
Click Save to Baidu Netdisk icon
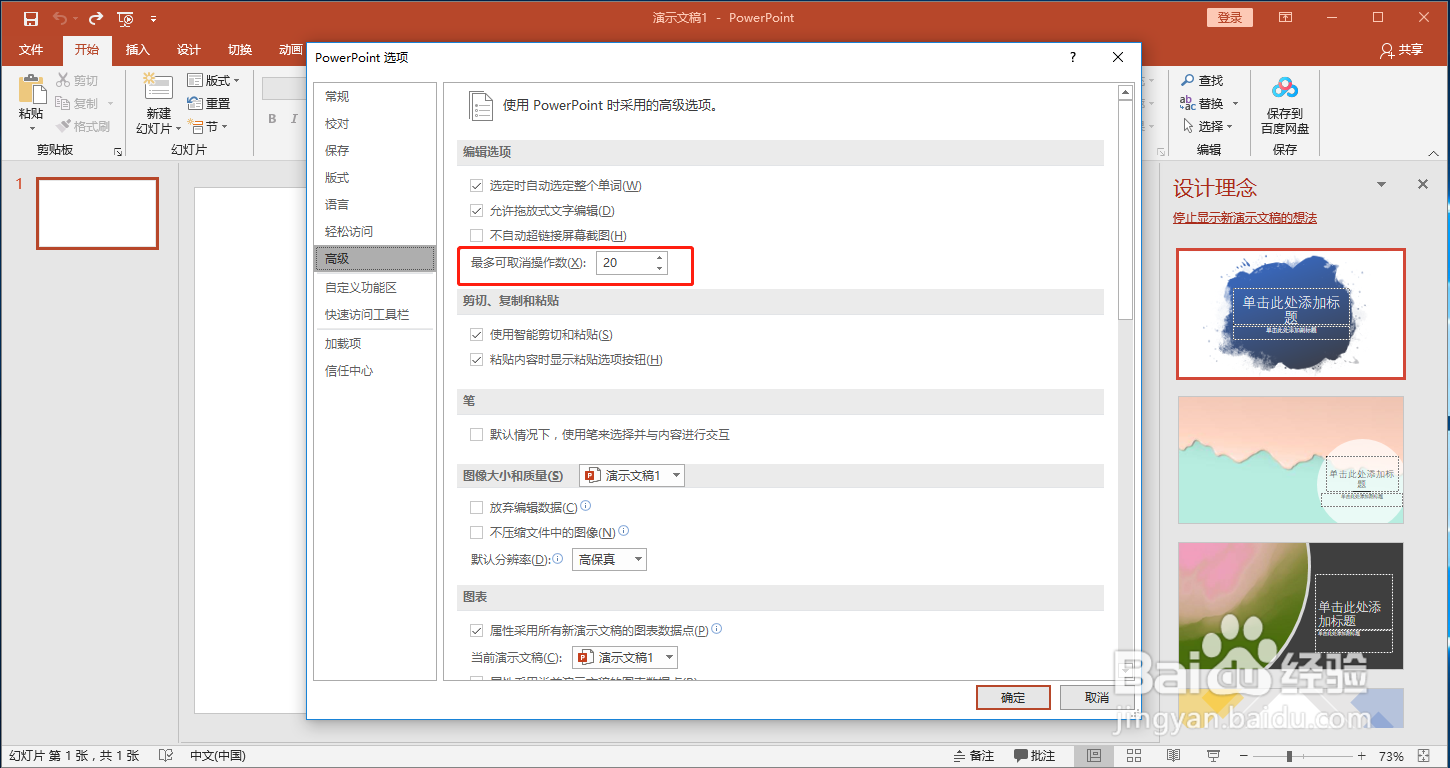pos(1285,90)
